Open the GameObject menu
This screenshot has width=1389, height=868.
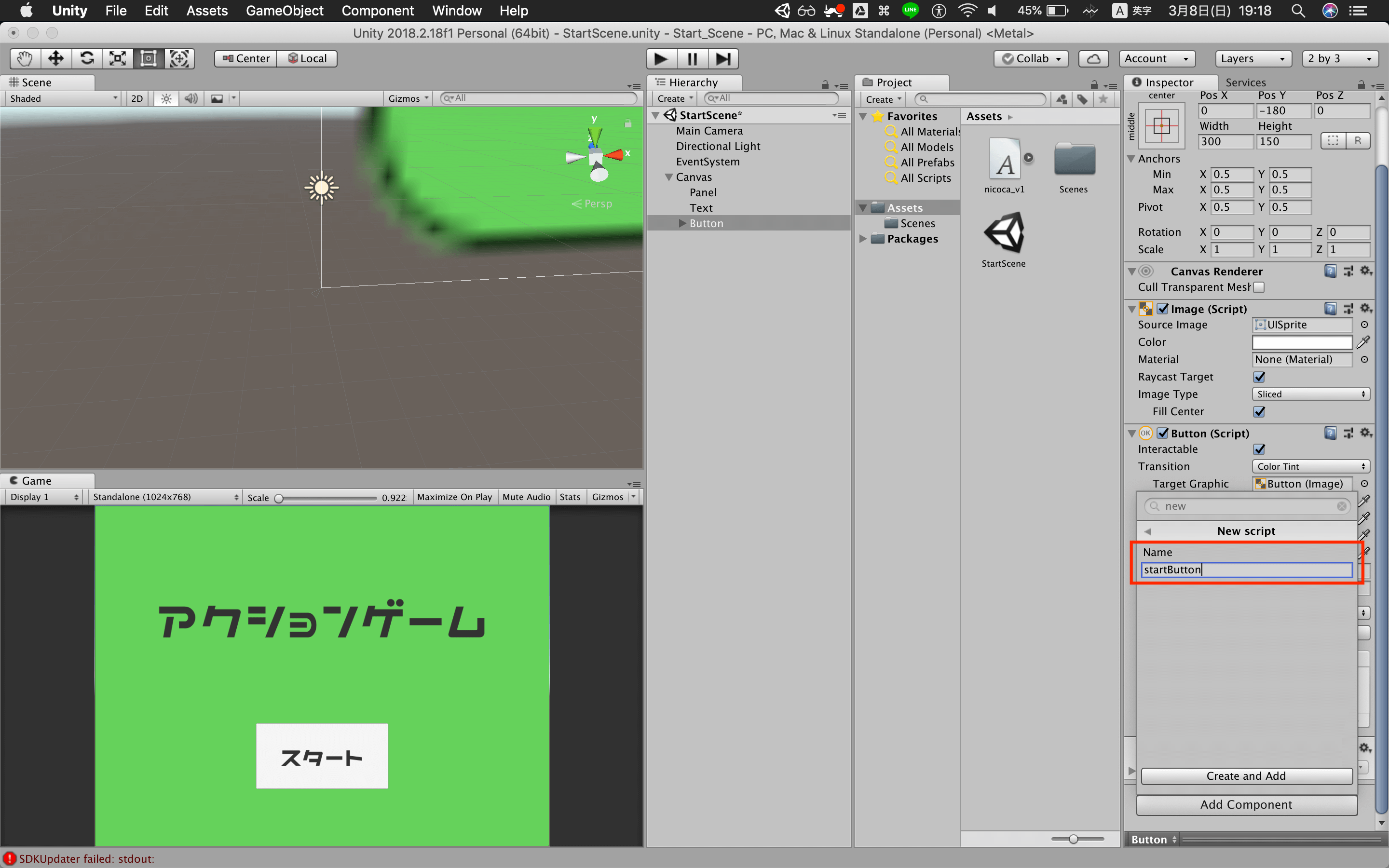(284, 11)
